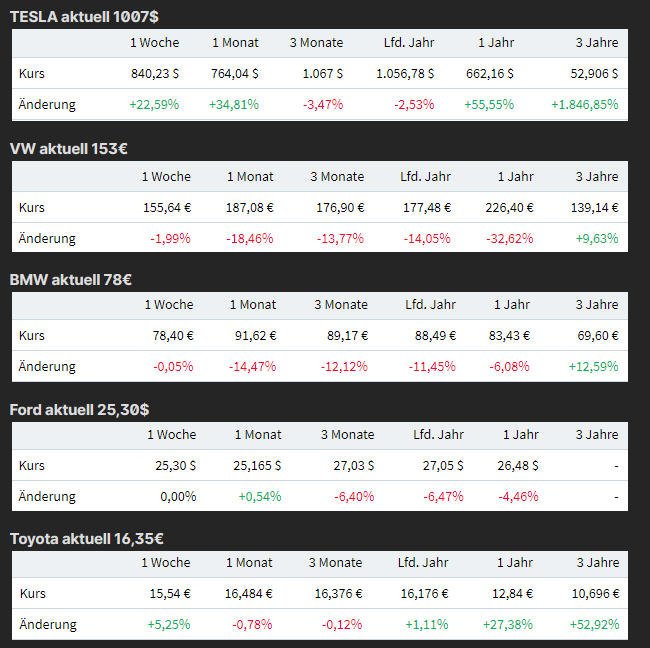Select Ford's 3 Monate price 27,03 $
650x648 pixels.
[x=350, y=465]
